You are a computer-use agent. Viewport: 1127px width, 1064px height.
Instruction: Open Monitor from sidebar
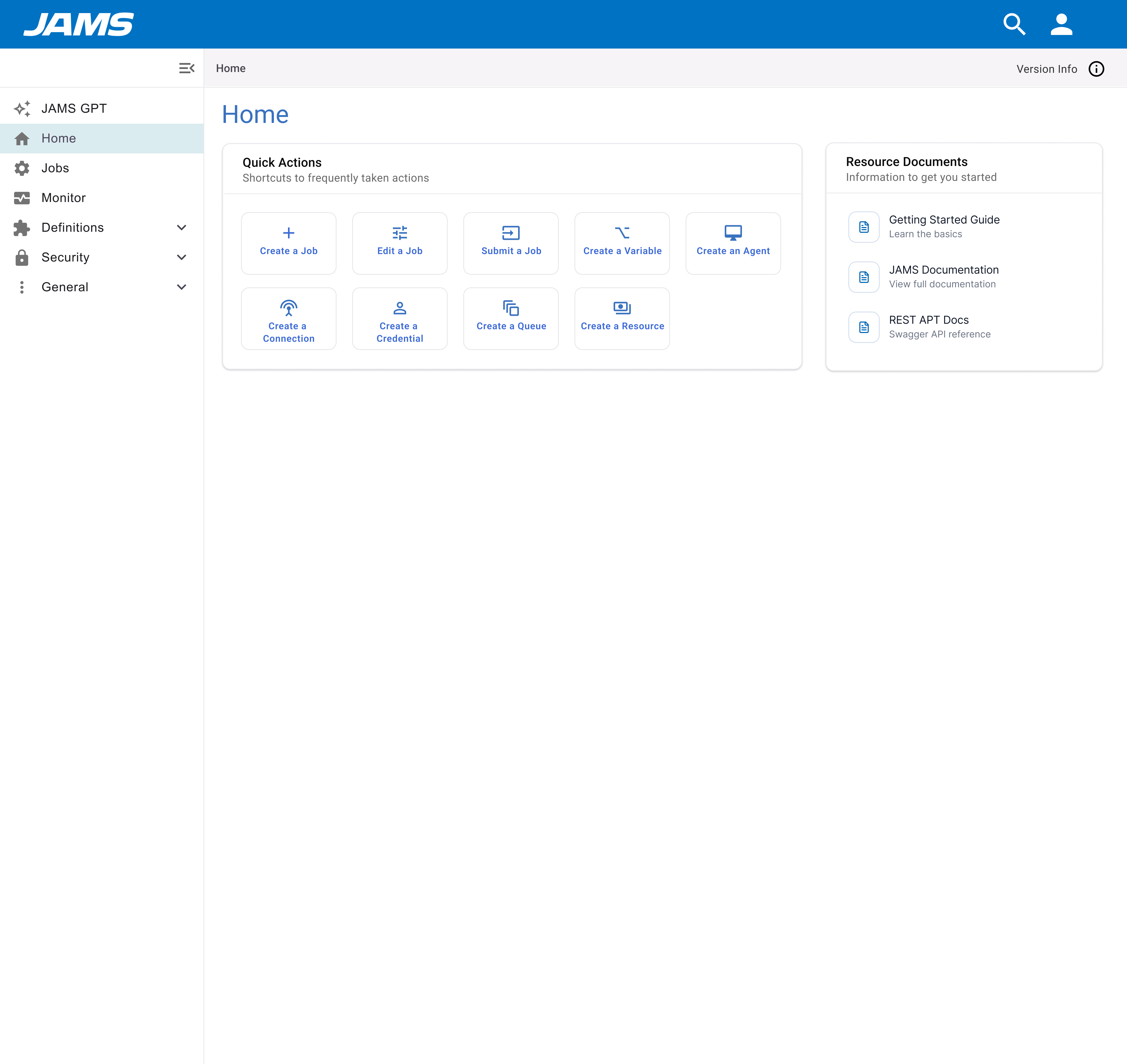(x=63, y=197)
